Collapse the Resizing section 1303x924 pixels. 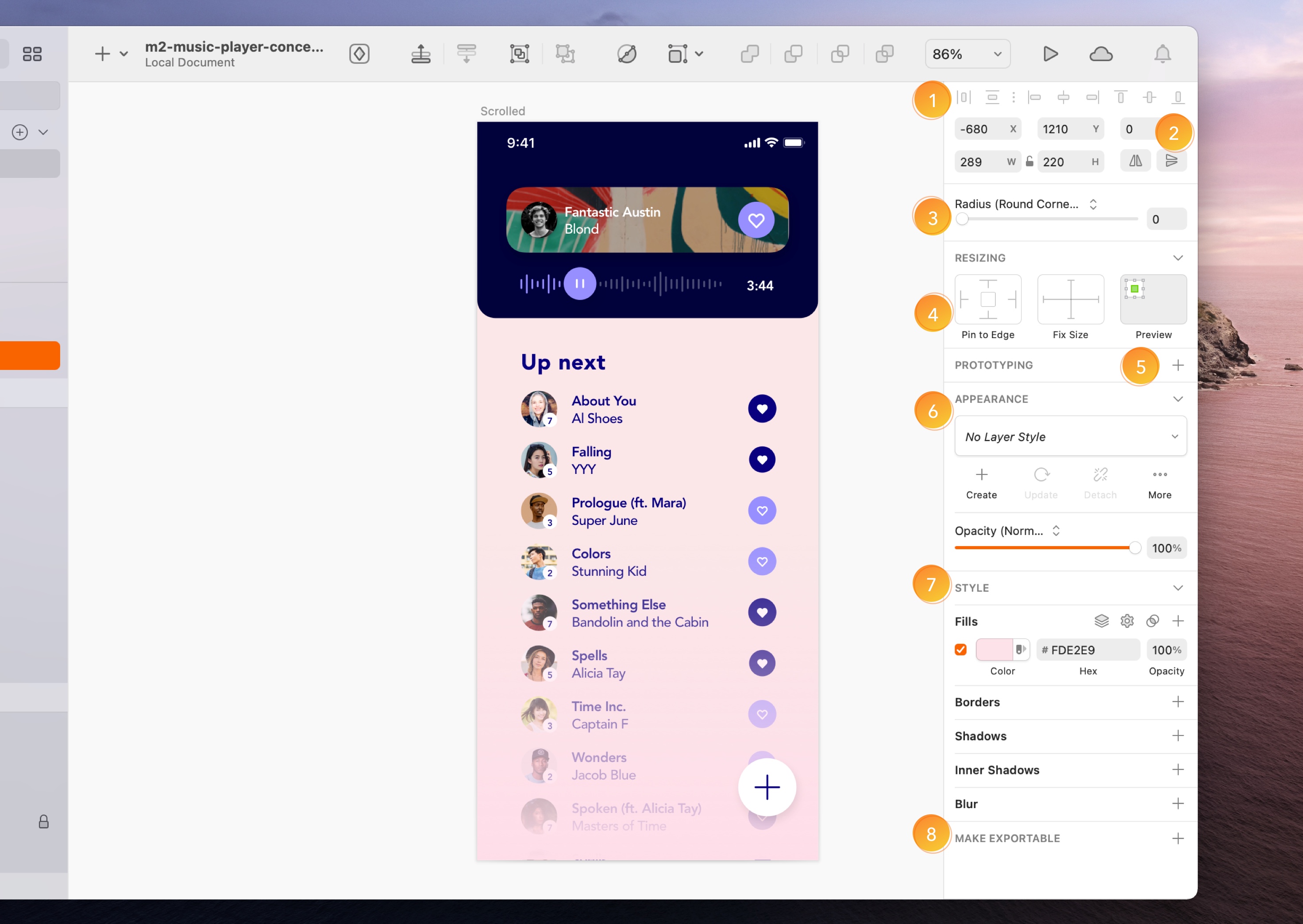tap(1177, 258)
